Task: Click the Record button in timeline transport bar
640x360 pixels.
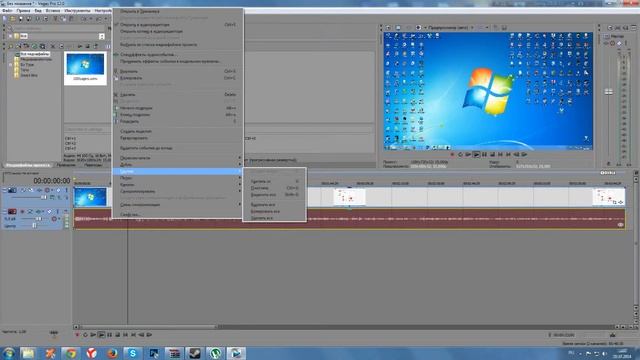Action: [77, 335]
